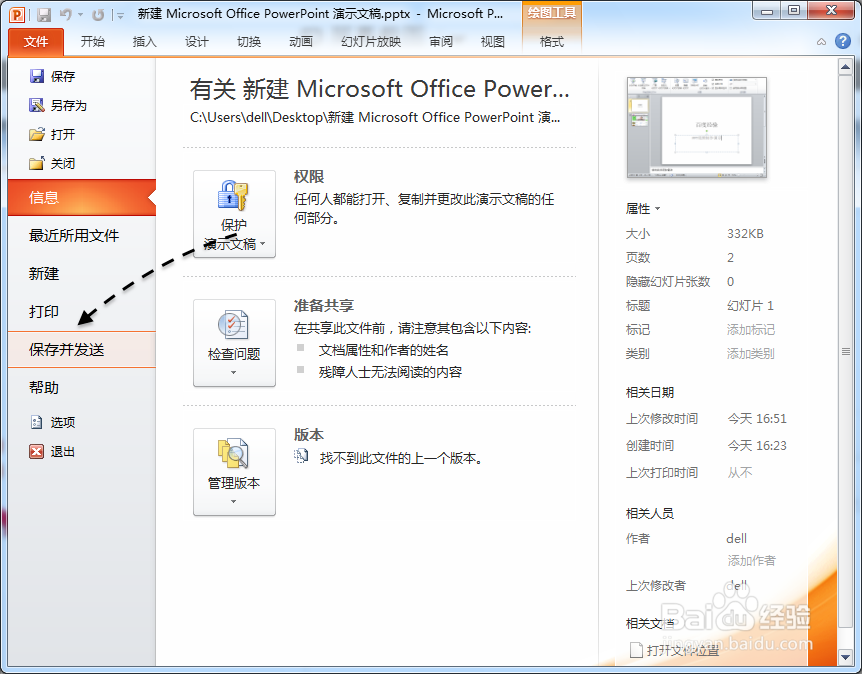Switch to the 视图 ribbon tab

click(x=493, y=42)
